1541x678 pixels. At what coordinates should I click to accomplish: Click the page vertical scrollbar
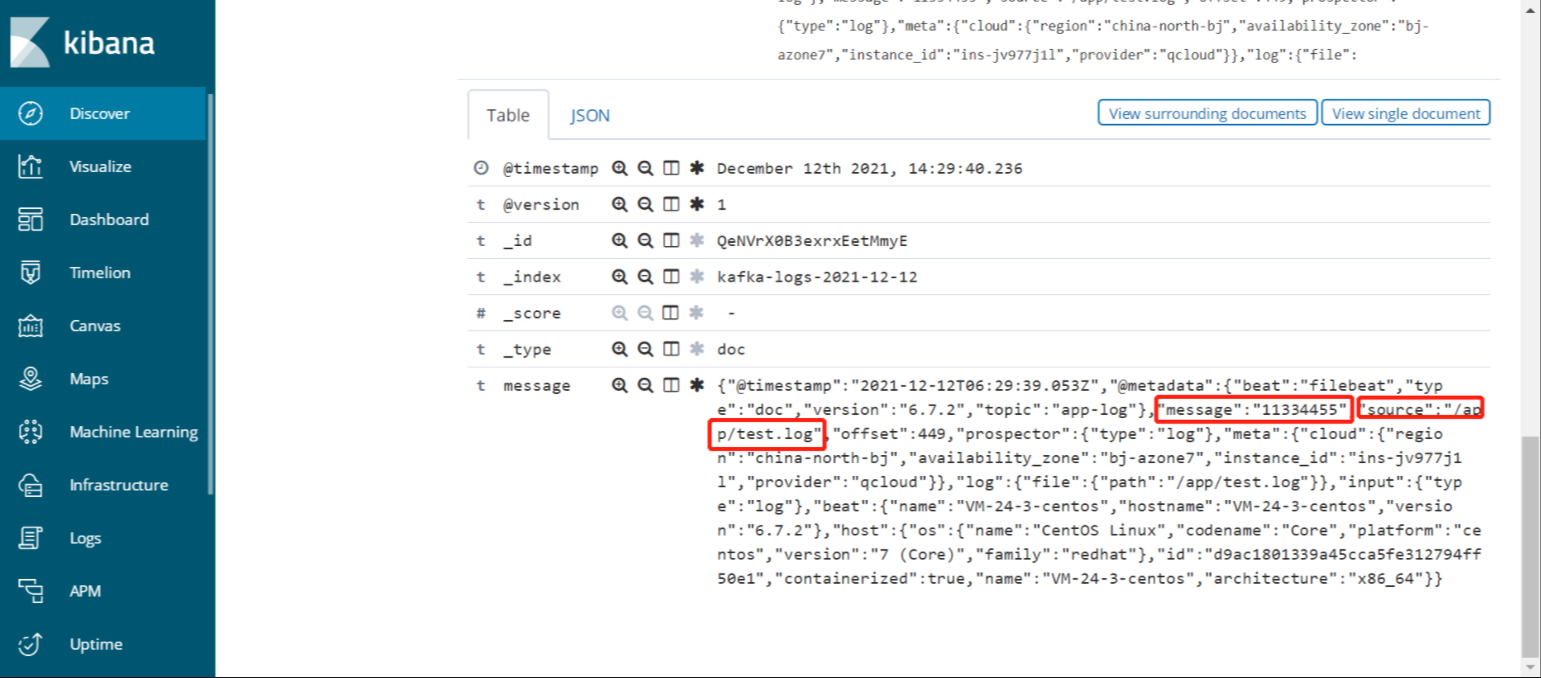(1528, 548)
